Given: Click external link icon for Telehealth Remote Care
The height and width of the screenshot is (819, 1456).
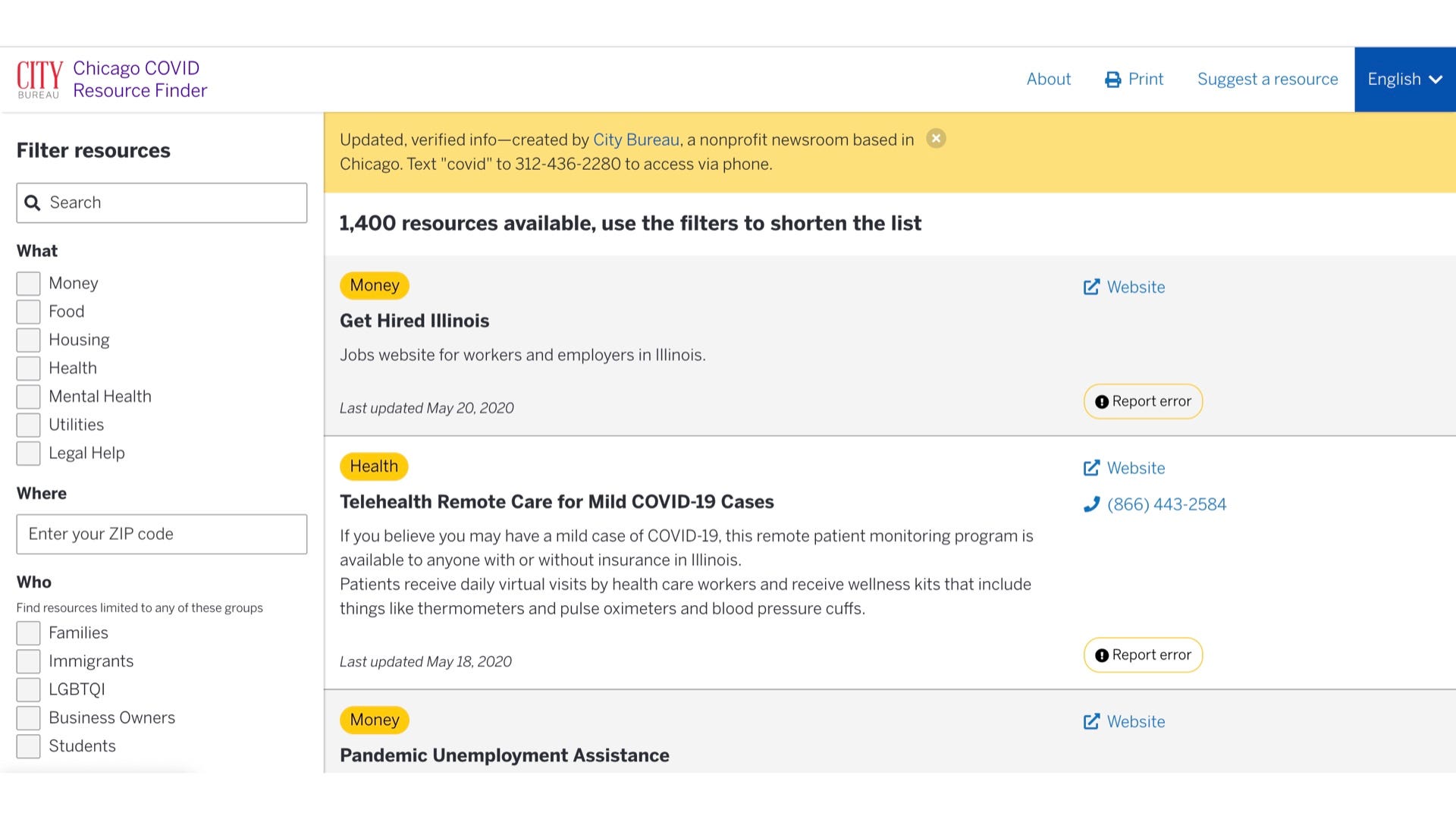Looking at the screenshot, I should (x=1091, y=468).
